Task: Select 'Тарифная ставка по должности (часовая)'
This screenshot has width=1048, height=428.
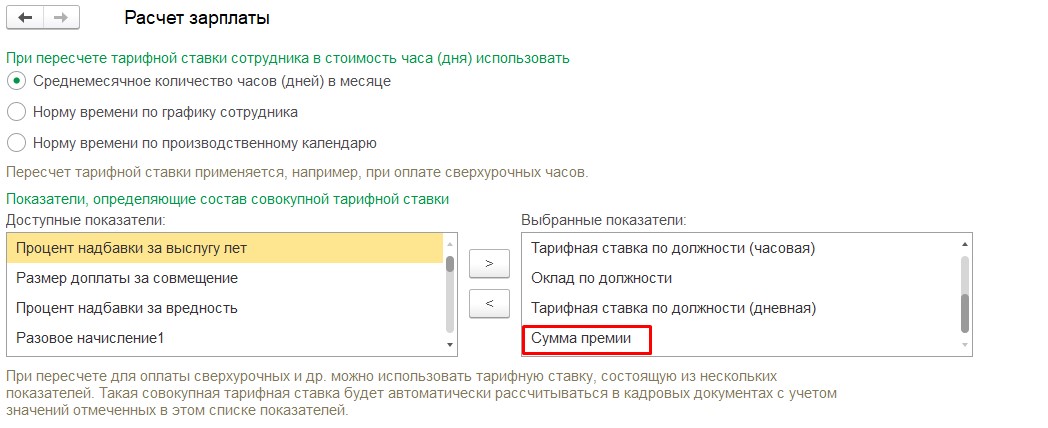Action: [x=673, y=248]
